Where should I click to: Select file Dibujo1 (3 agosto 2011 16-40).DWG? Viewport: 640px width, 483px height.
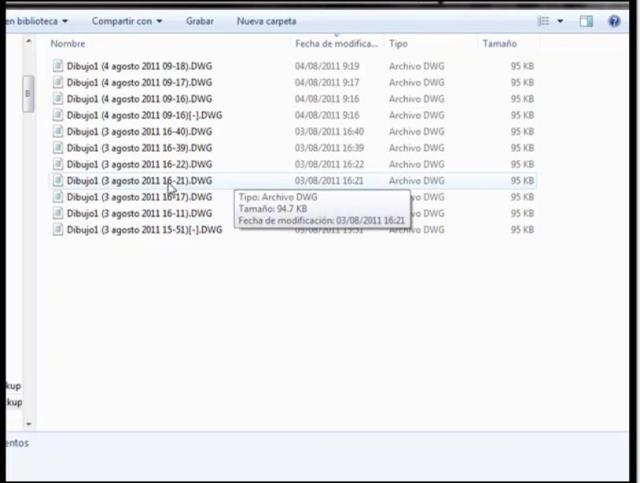pyautogui.click(x=139, y=131)
